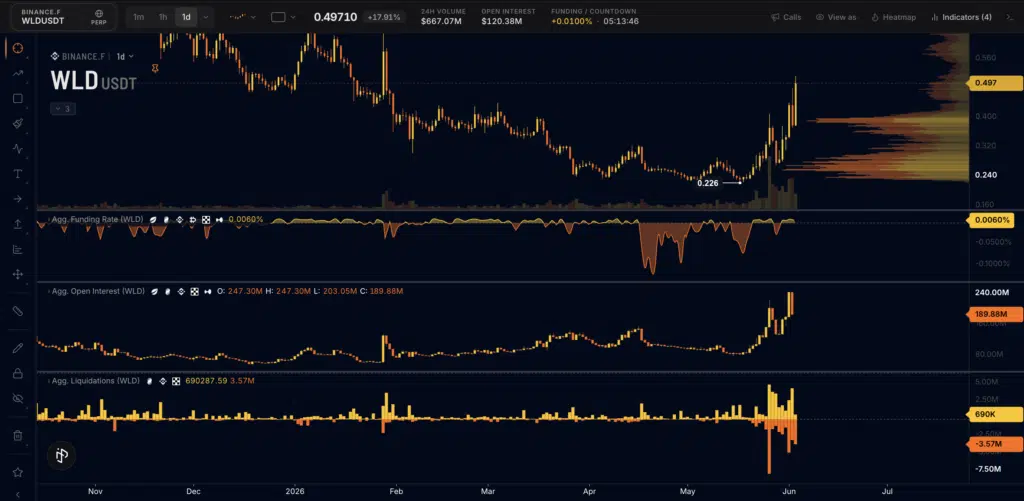This screenshot has width=1024, height=501.
Task: Switch to the 1m timeframe
Action: tap(138, 17)
